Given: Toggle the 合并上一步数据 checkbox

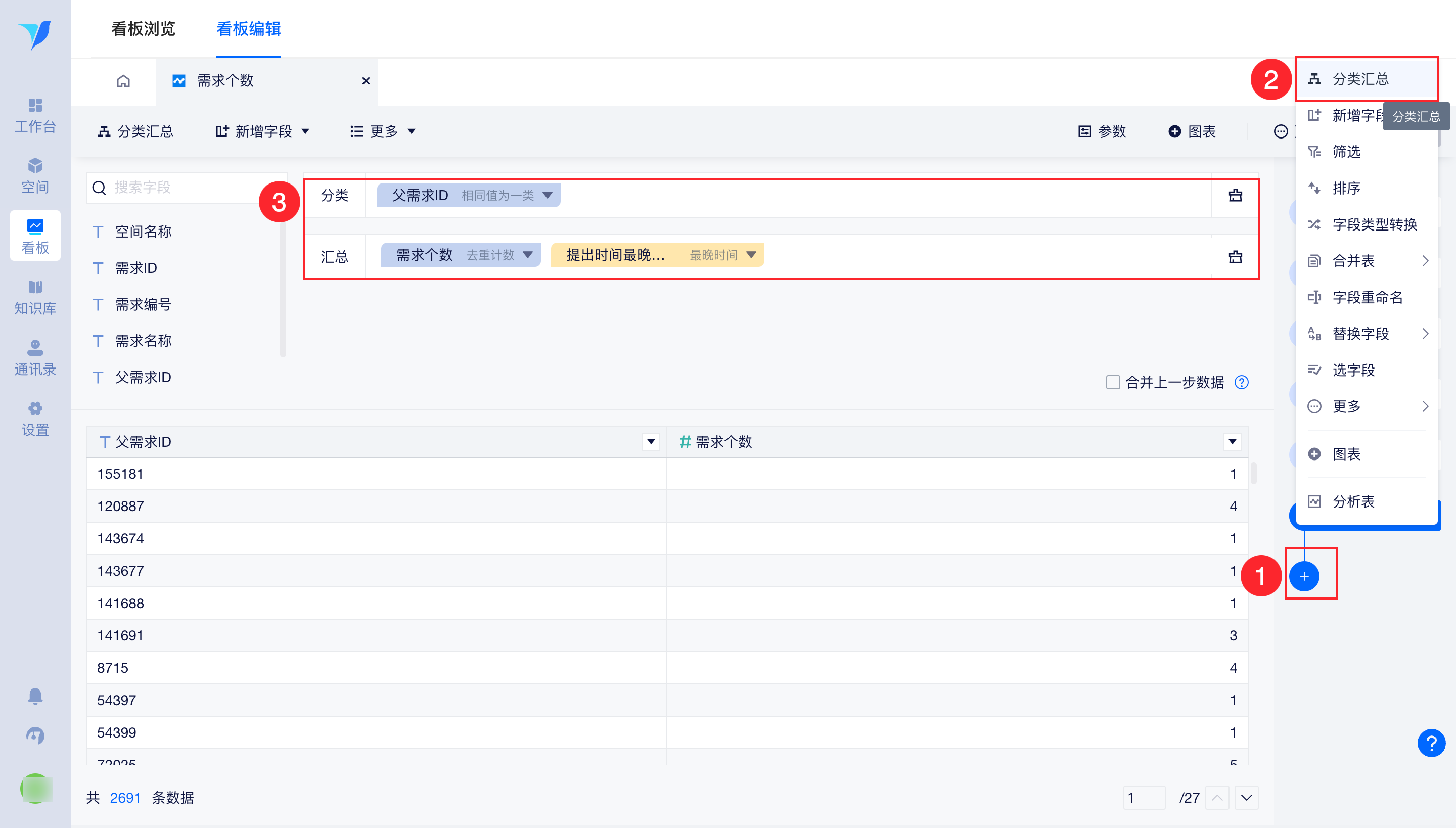Looking at the screenshot, I should point(1112,382).
